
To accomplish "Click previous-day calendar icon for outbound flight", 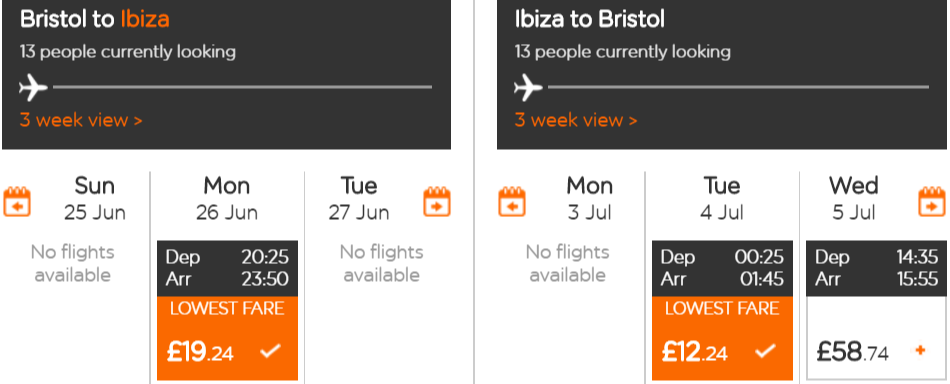I will point(17,202).
